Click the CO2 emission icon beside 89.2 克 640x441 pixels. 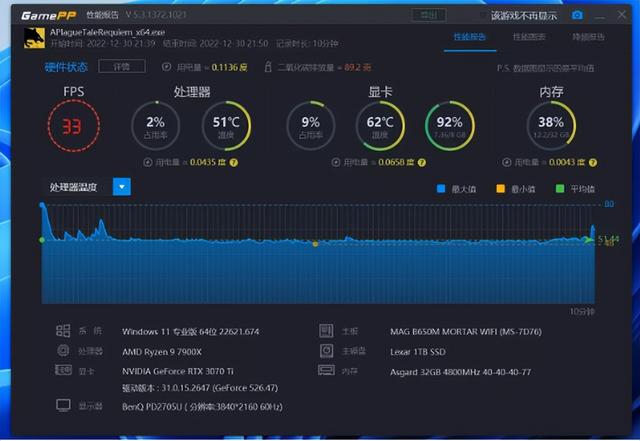268,67
